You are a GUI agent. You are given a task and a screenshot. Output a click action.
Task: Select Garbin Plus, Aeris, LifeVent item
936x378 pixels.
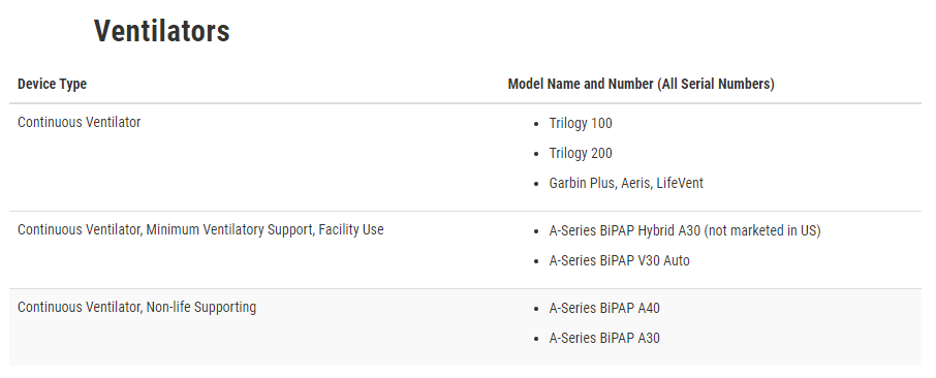[x=626, y=183]
